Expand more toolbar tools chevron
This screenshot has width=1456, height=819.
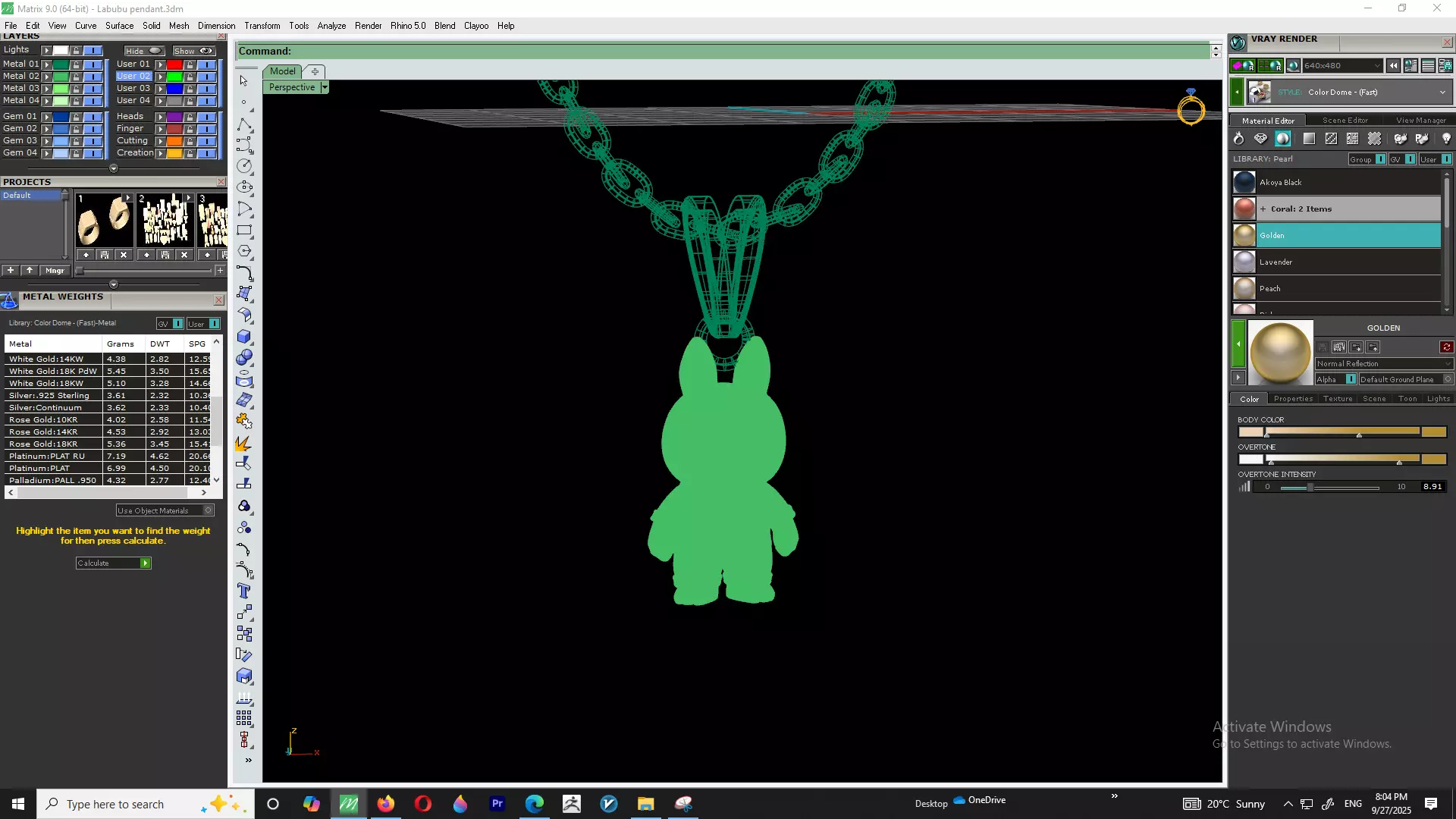(x=248, y=760)
